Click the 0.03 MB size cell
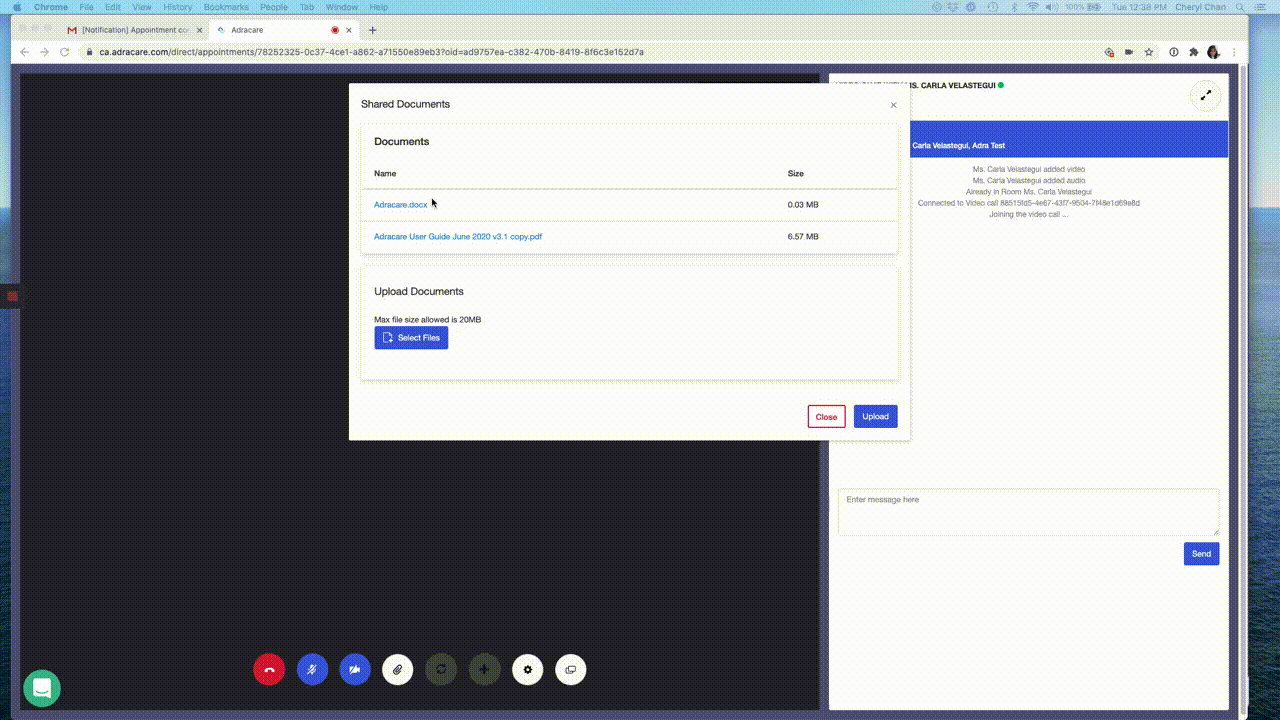This screenshot has height=720, width=1280. tap(803, 205)
